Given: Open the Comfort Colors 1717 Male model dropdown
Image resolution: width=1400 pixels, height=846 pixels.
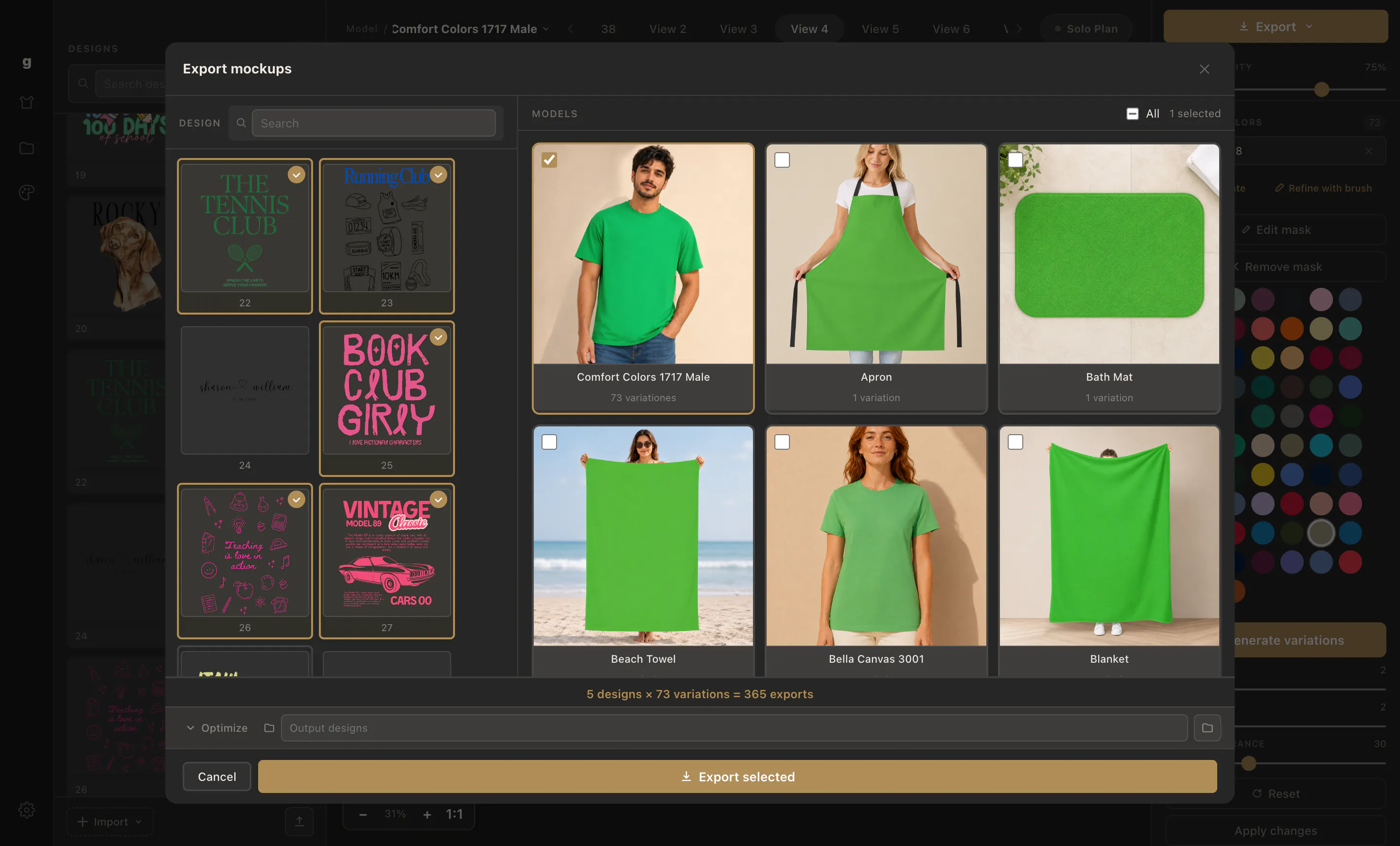Looking at the screenshot, I should click(x=471, y=28).
